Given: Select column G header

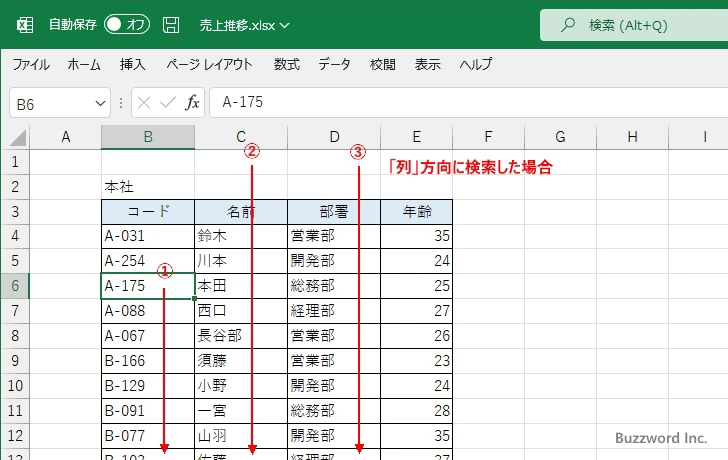Looking at the screenshot, I should (560, 137).
